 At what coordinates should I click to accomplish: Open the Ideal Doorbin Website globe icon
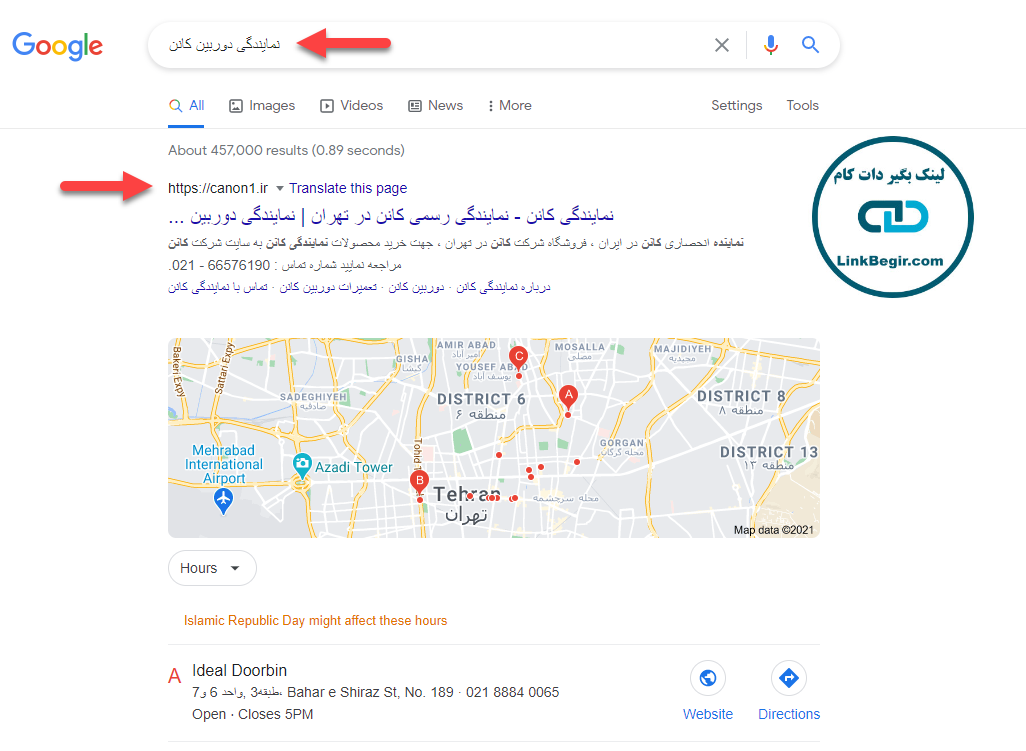click(x=707, y=678)
